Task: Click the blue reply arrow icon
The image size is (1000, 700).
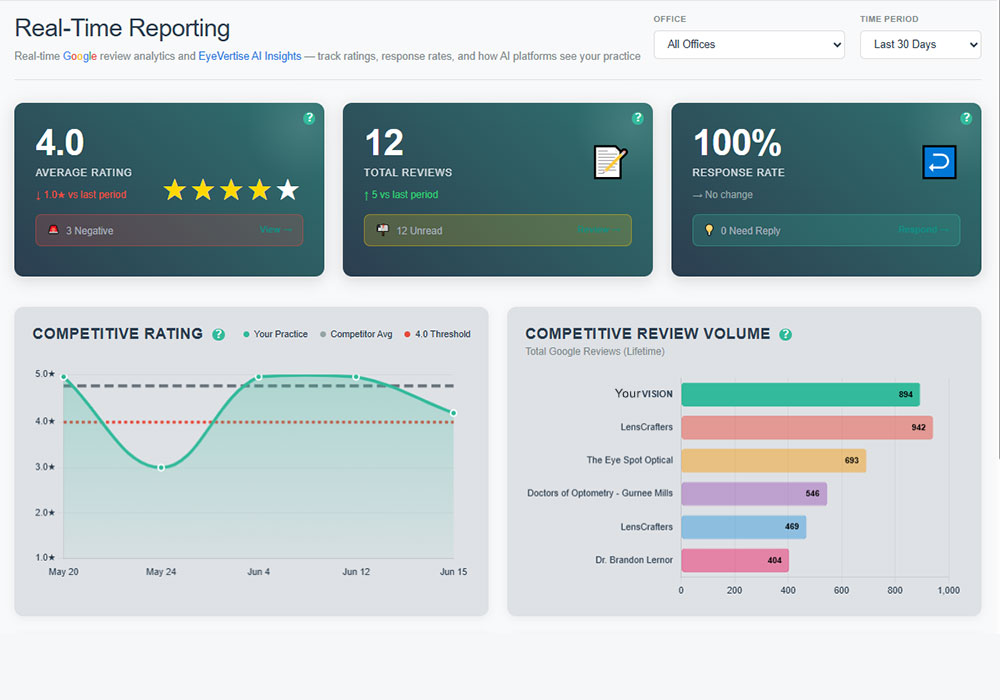Action: (x=939, y=162)
